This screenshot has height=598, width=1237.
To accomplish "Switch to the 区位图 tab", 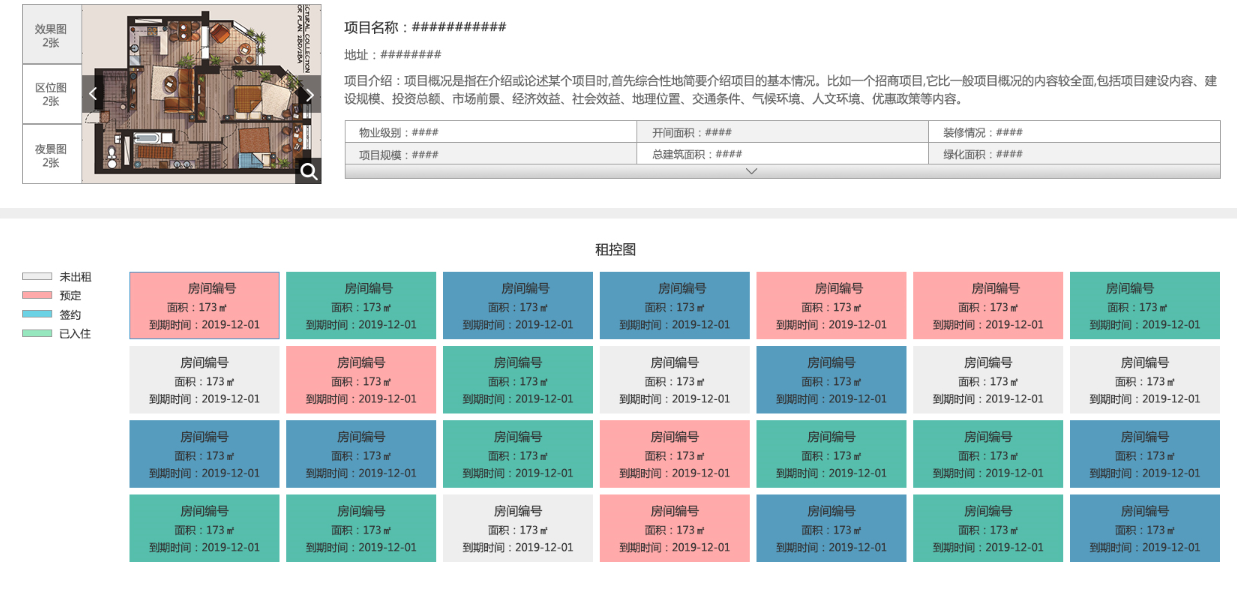I will (x=51, y=95).
